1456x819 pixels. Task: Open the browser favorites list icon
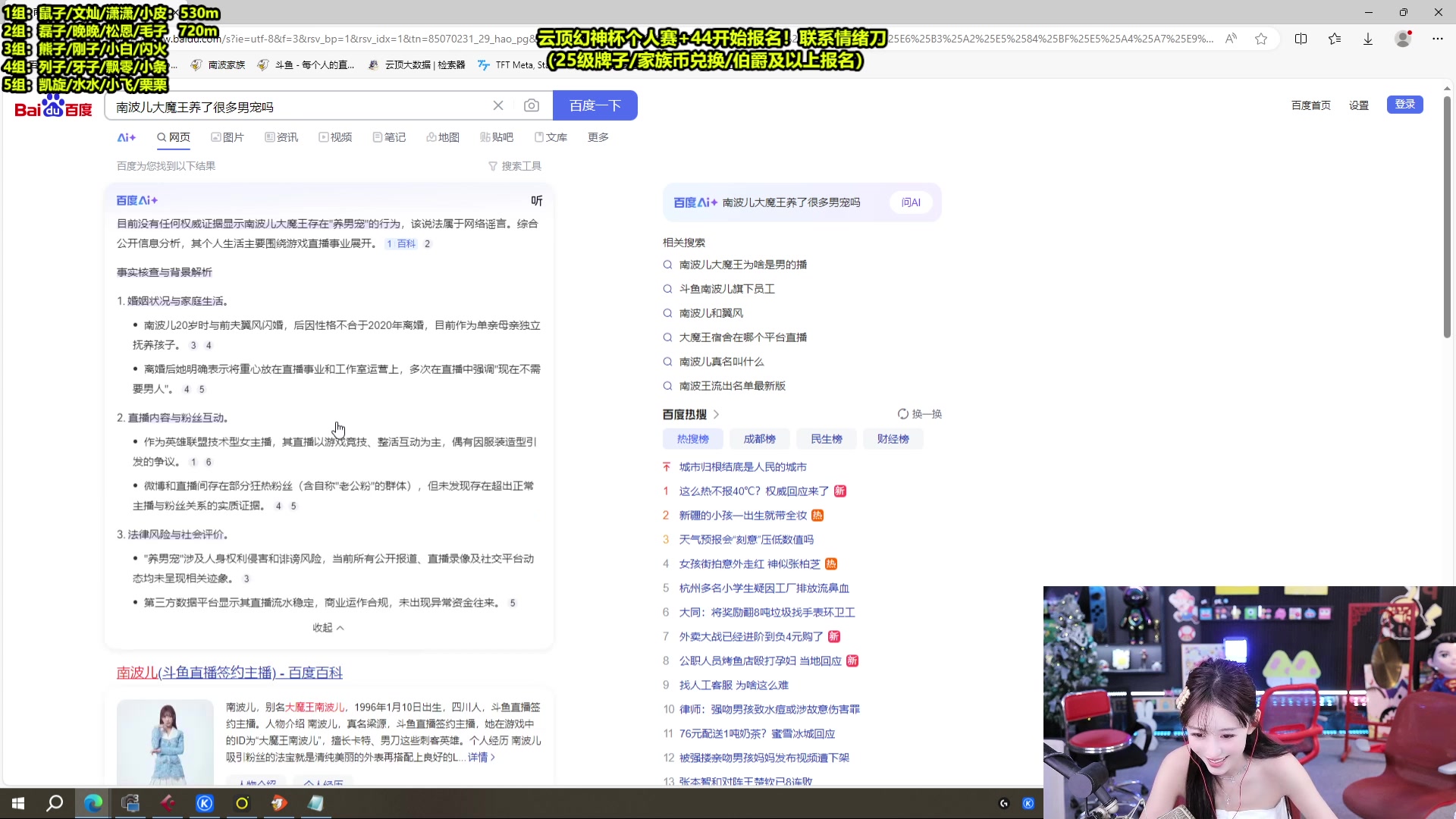coord(1335,39)
